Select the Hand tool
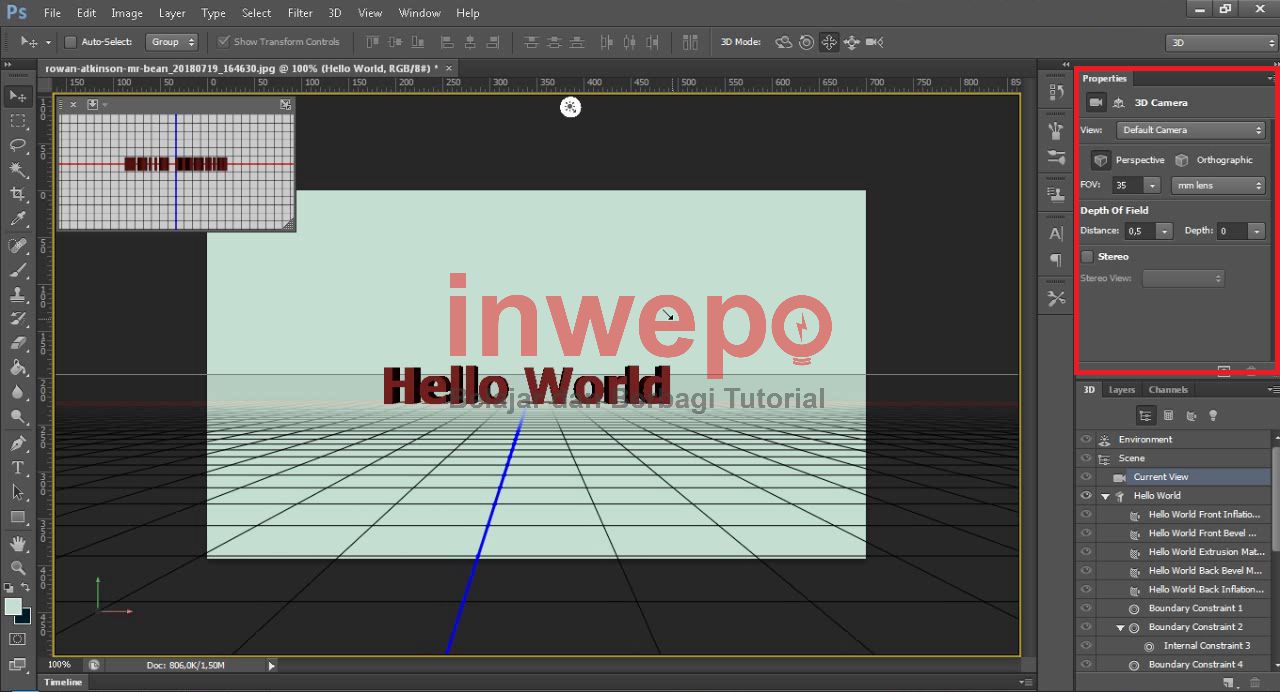The width and height of the screenshot is (1280, 692). pyautogui.click(x=18, y=543)
